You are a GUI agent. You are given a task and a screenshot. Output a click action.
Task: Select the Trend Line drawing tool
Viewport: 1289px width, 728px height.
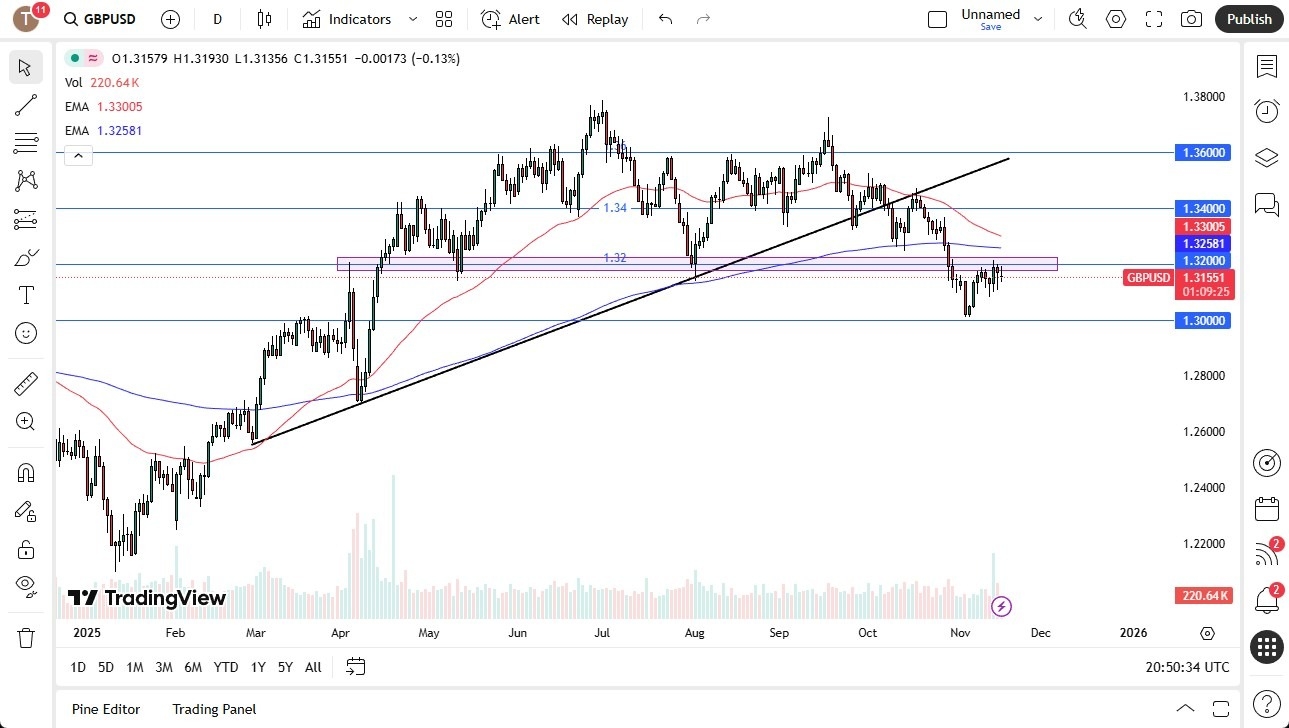pyautogui.click(x=25, y=105)
